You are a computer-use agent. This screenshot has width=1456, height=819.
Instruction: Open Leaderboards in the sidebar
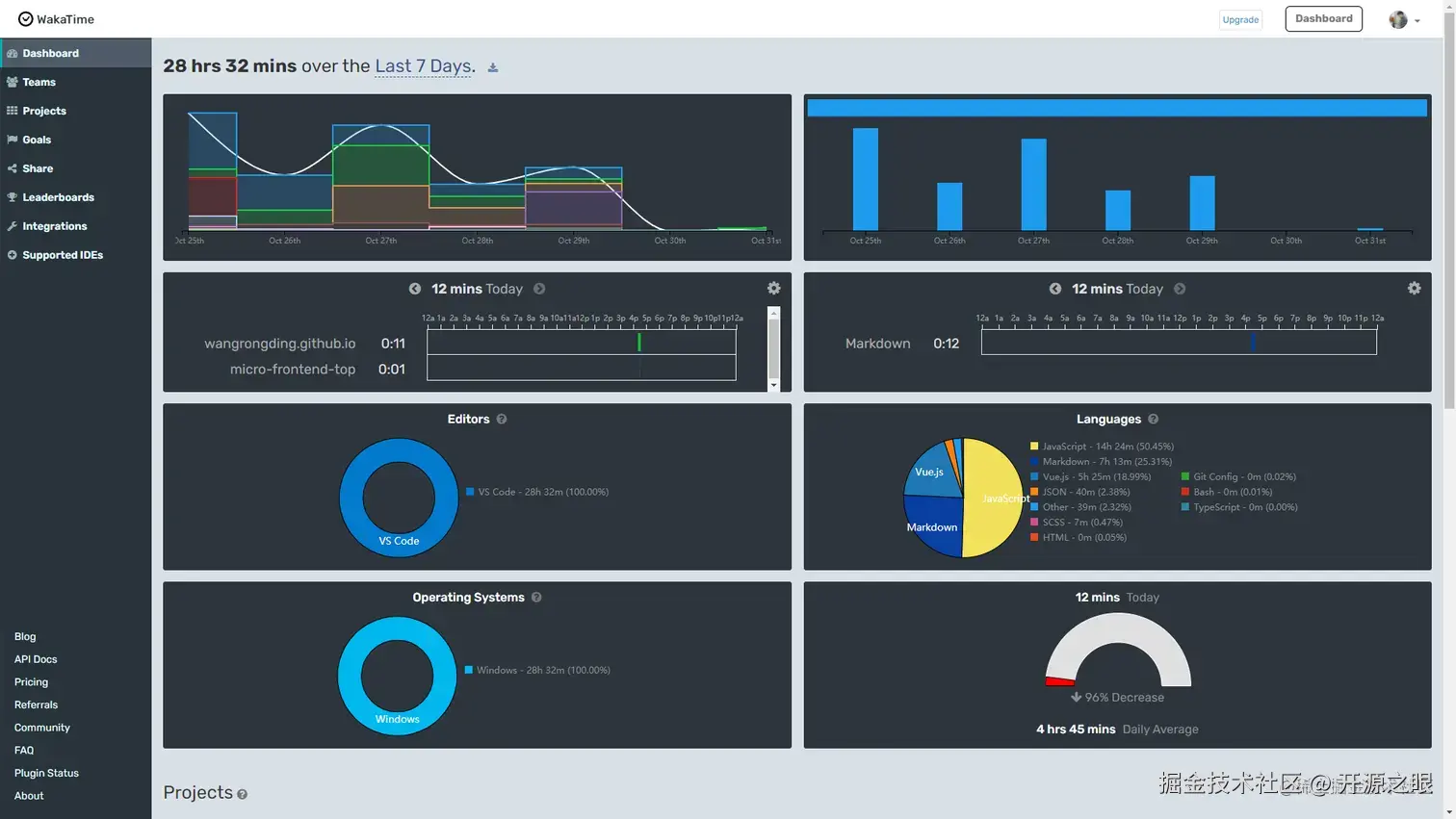pos(76,197)
